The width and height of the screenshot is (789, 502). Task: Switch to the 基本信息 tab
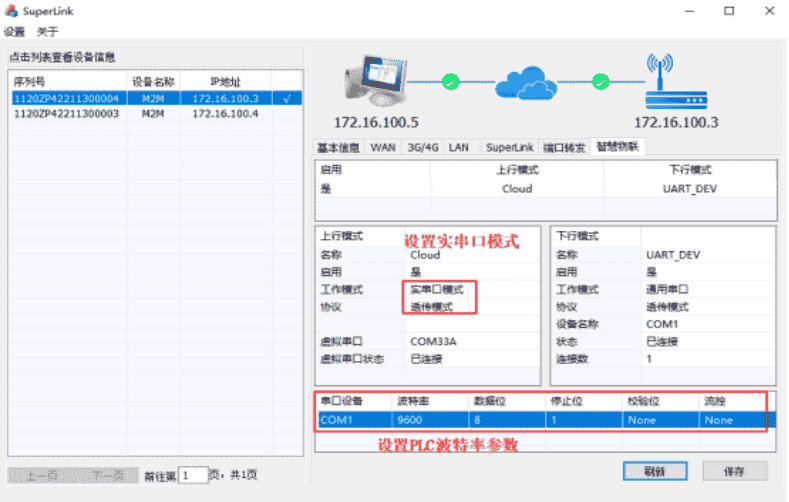(x=338, y=147)
